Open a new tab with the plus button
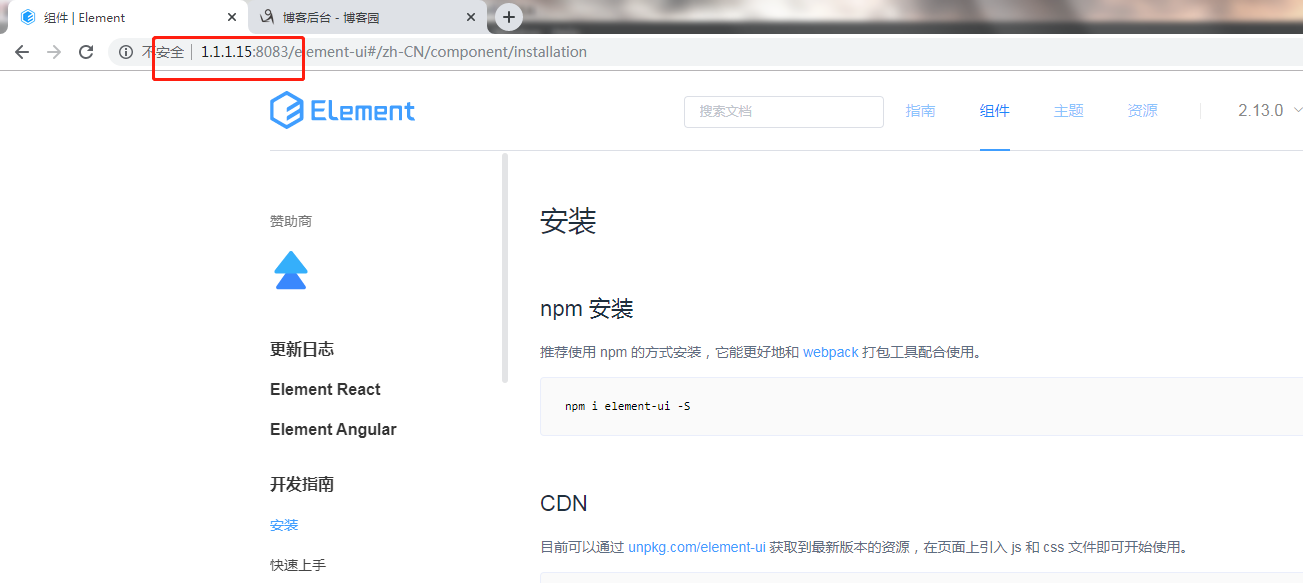Screen dimensions: 1303x583 509,17
